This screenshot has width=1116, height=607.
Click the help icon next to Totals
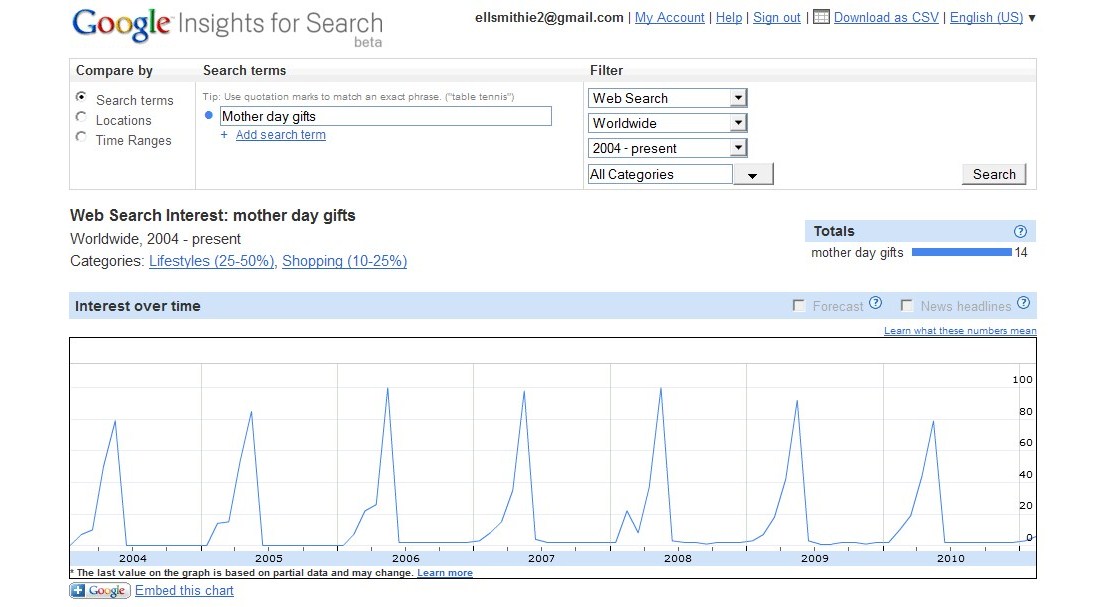pyautogui.click(x=1020, y=231)
